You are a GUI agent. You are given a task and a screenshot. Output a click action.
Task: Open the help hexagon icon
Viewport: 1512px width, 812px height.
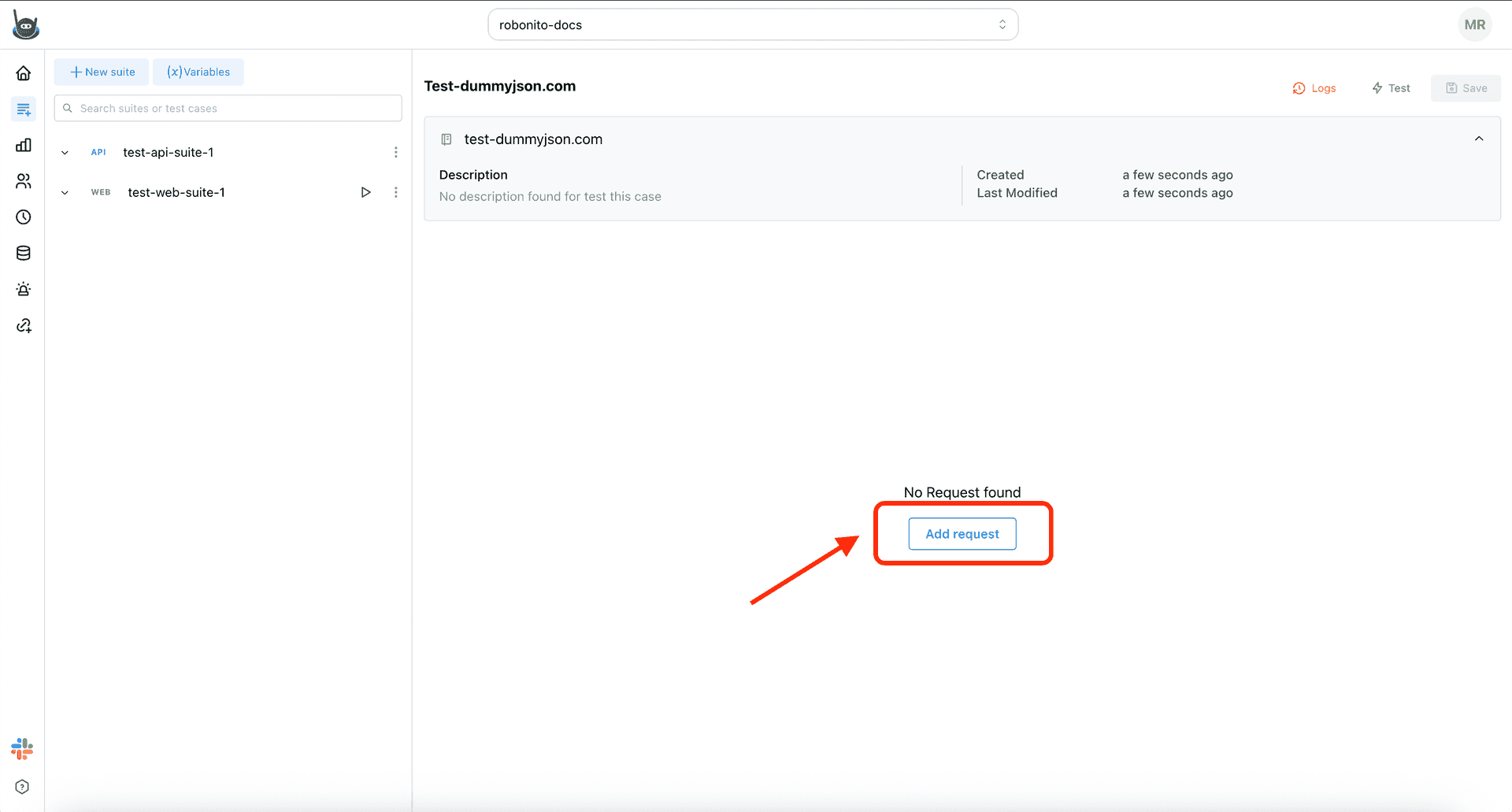[x=22, y=787]
